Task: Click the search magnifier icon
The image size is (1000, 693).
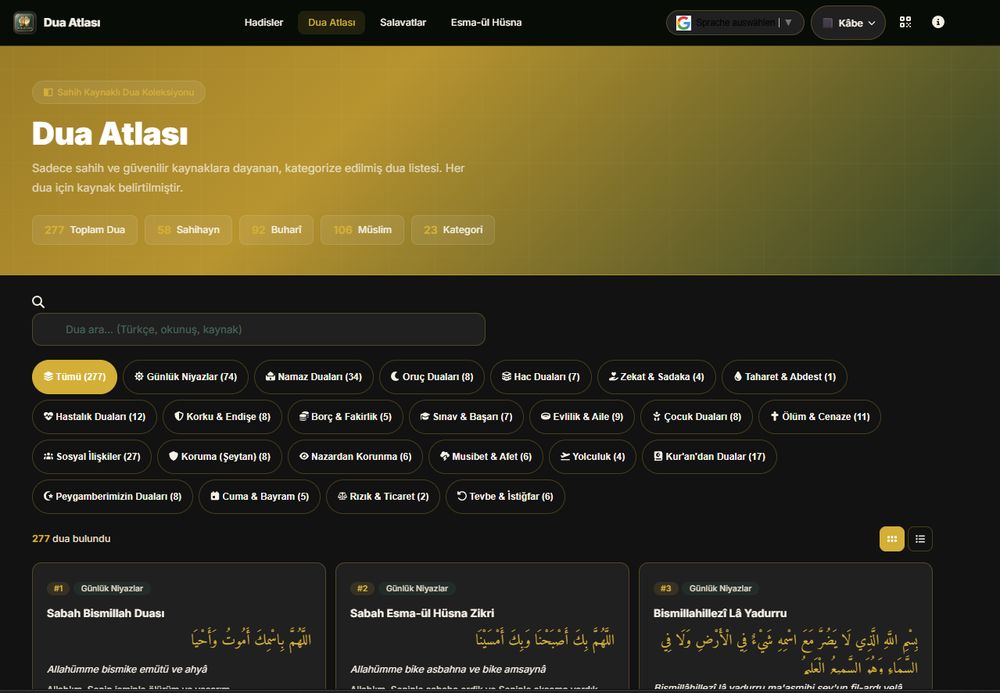Action: [38, 302]
